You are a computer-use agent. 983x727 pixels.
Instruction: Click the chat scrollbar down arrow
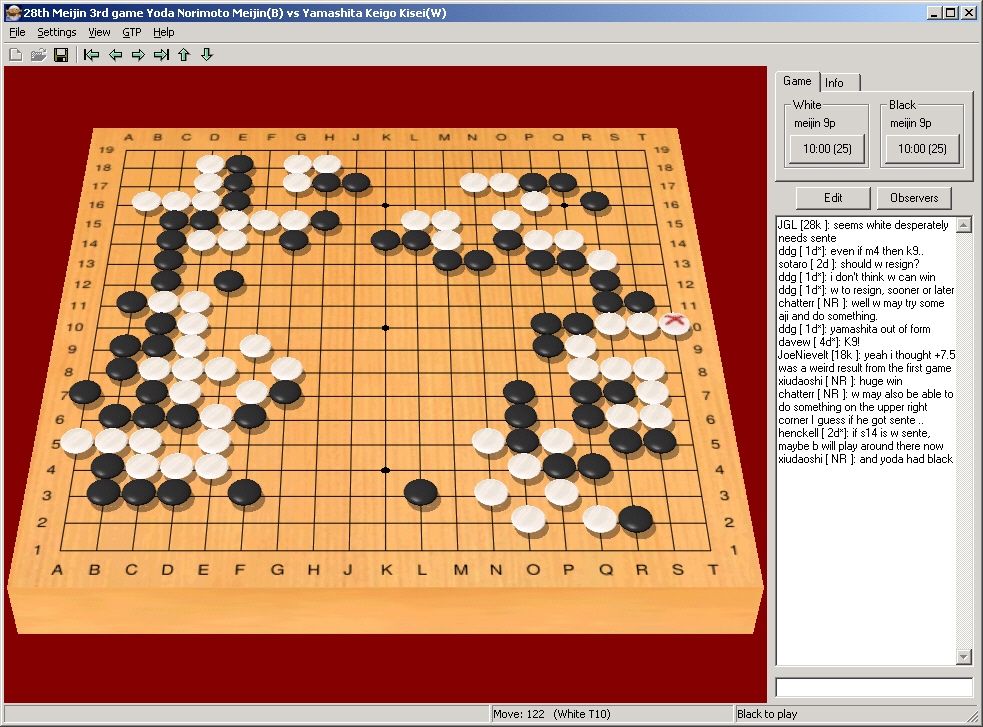tap(964, 657)
